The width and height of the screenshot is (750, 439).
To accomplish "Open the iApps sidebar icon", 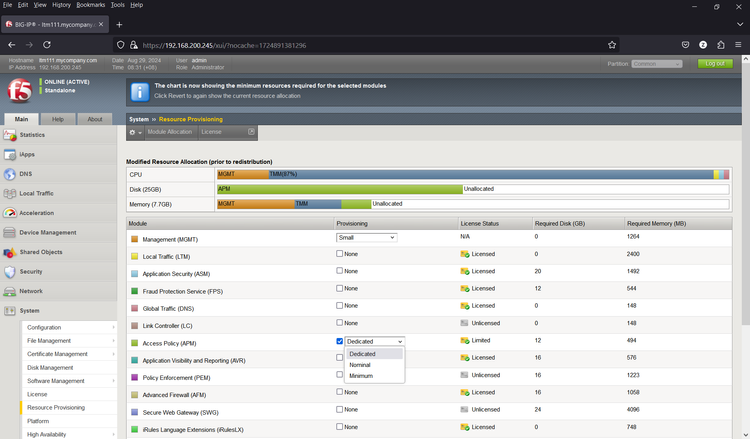I will point(10,154).
